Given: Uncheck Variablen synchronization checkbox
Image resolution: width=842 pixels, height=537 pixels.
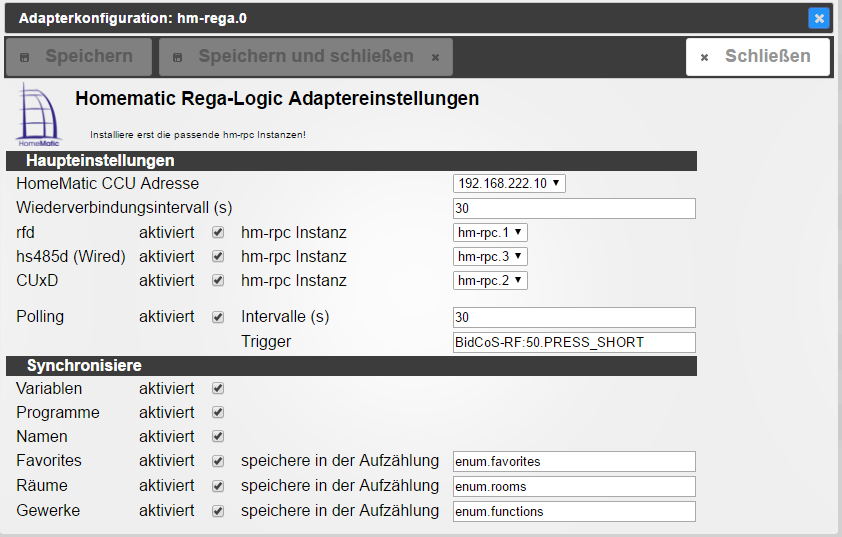Looking at the screenshot, I should click(217, 388).
